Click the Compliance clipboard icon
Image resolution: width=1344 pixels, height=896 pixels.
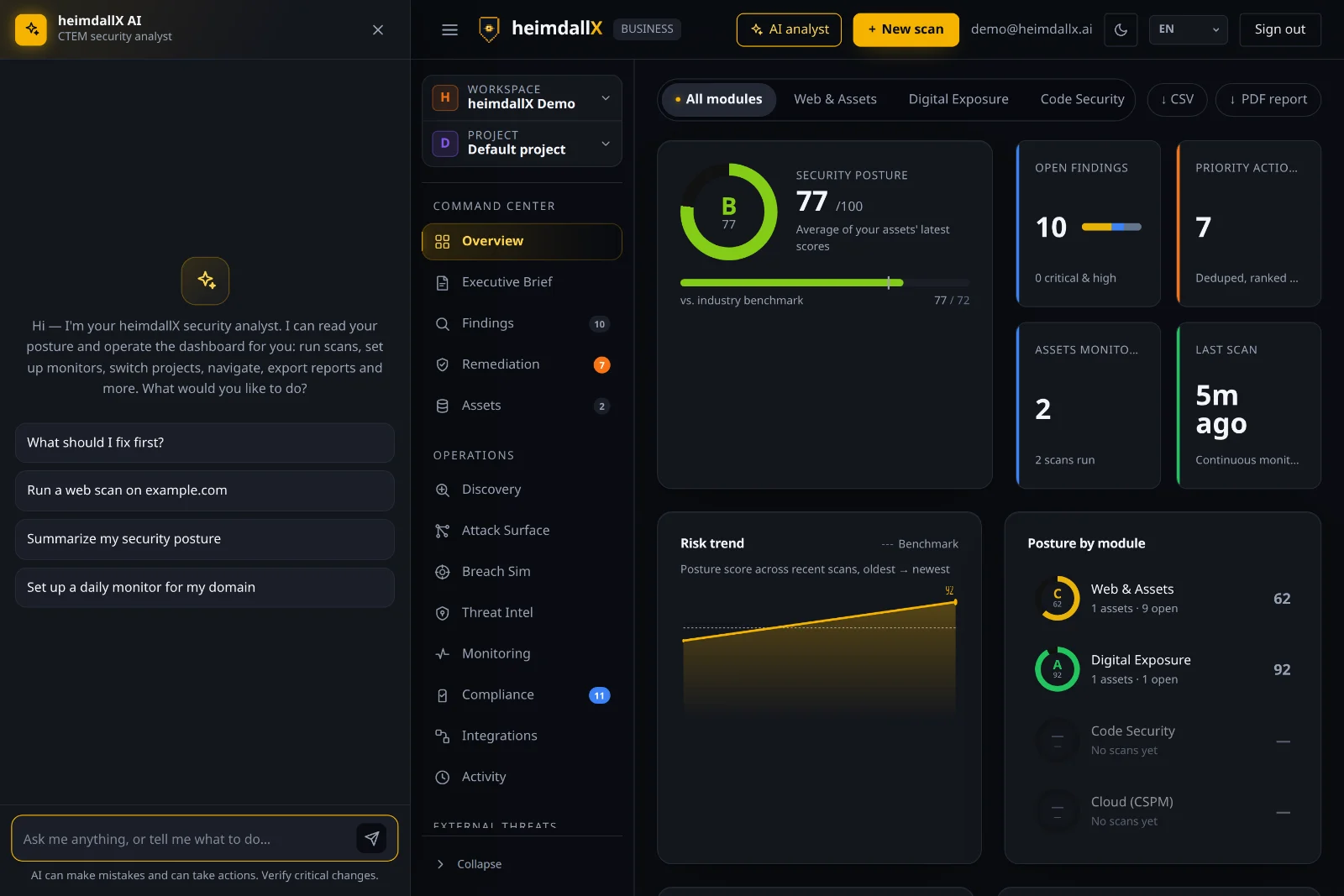tap(443, 695)
